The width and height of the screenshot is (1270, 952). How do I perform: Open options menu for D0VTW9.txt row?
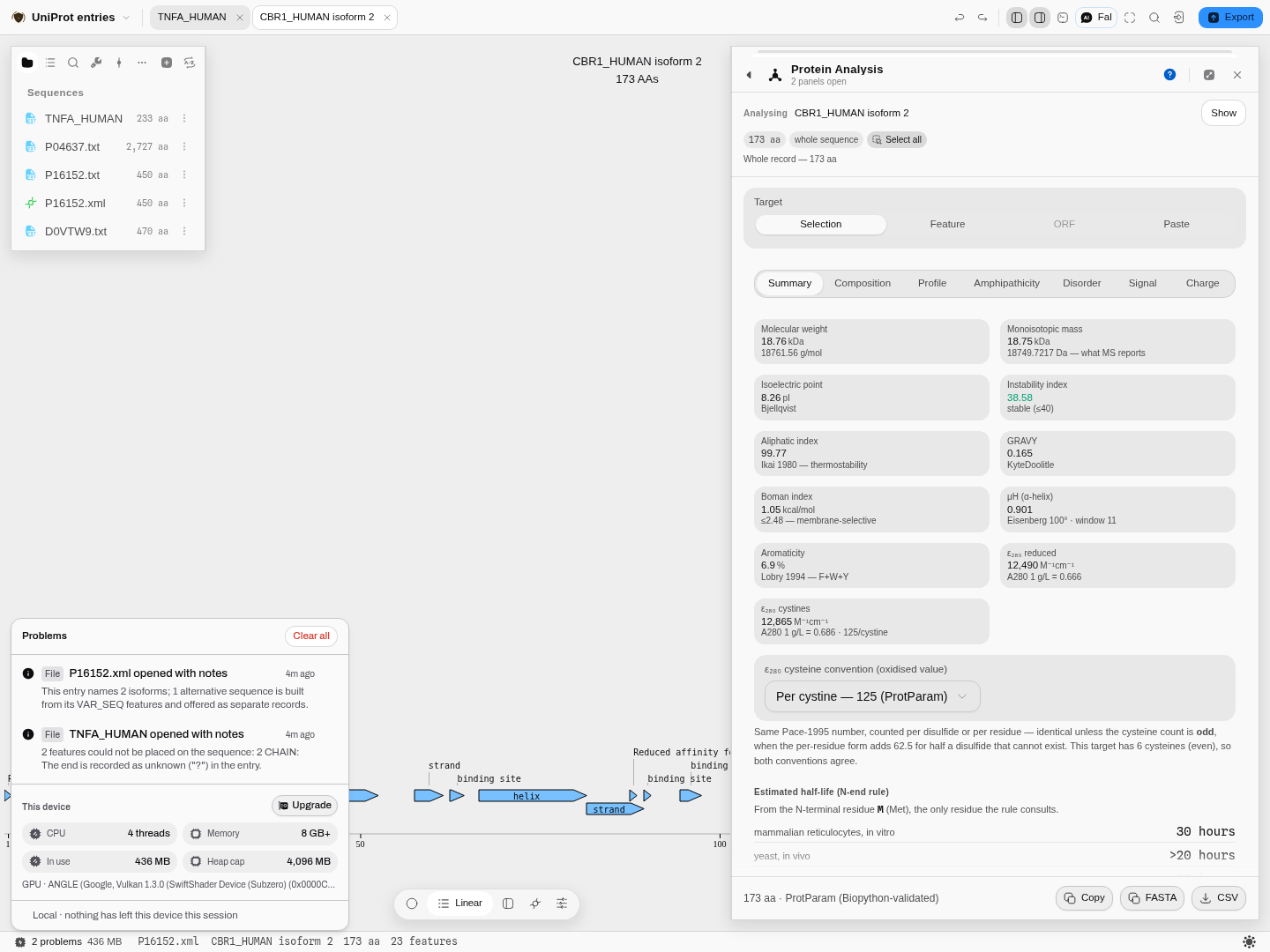tap(184, 231)
